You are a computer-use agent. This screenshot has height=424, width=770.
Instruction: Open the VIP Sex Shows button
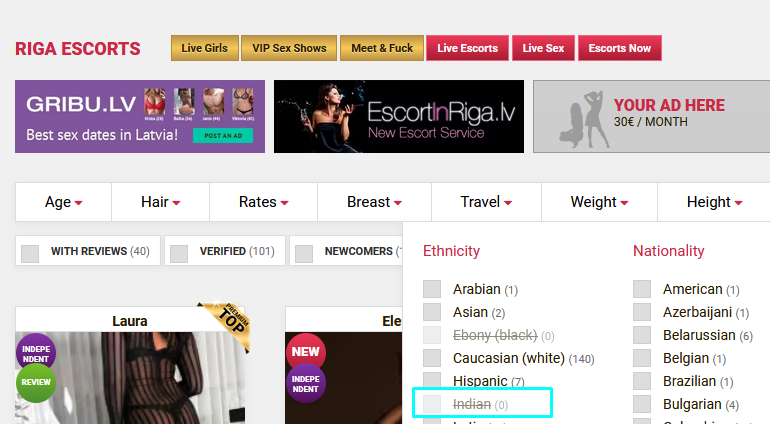click(289, 48)
